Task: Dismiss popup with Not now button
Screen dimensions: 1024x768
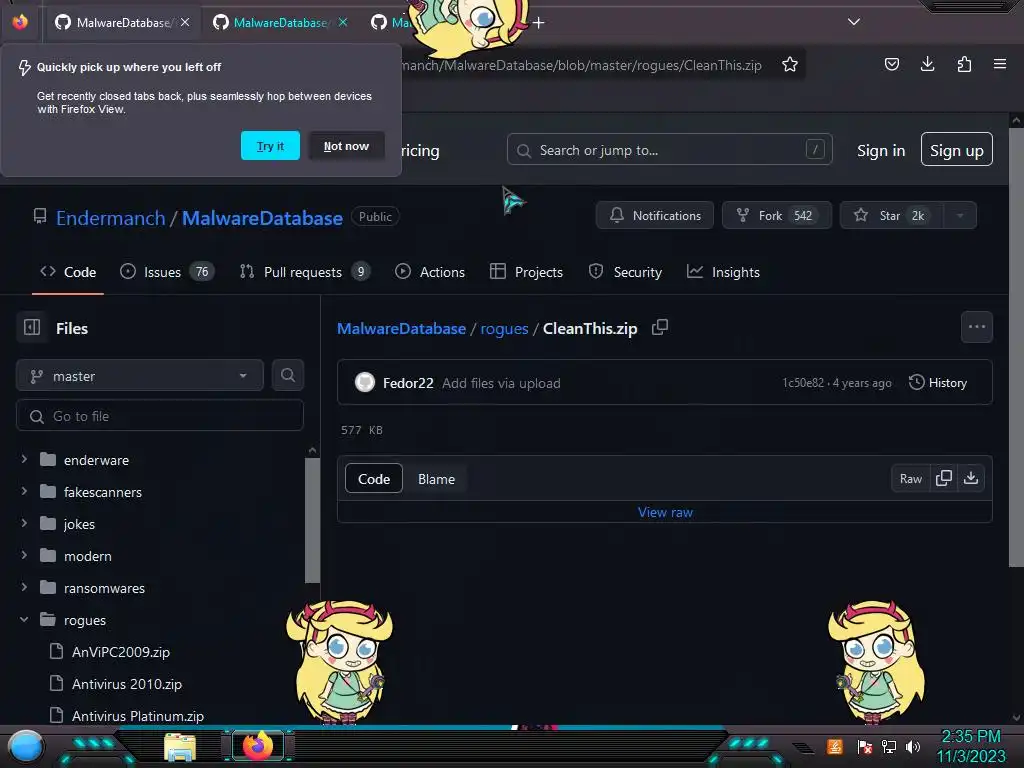Action: (346, 146)
